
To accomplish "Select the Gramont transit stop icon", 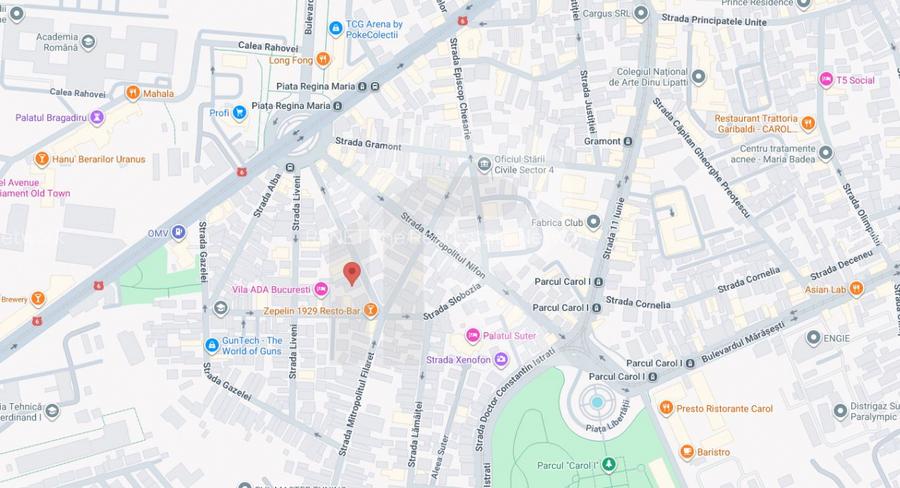I will pos(628,141).
